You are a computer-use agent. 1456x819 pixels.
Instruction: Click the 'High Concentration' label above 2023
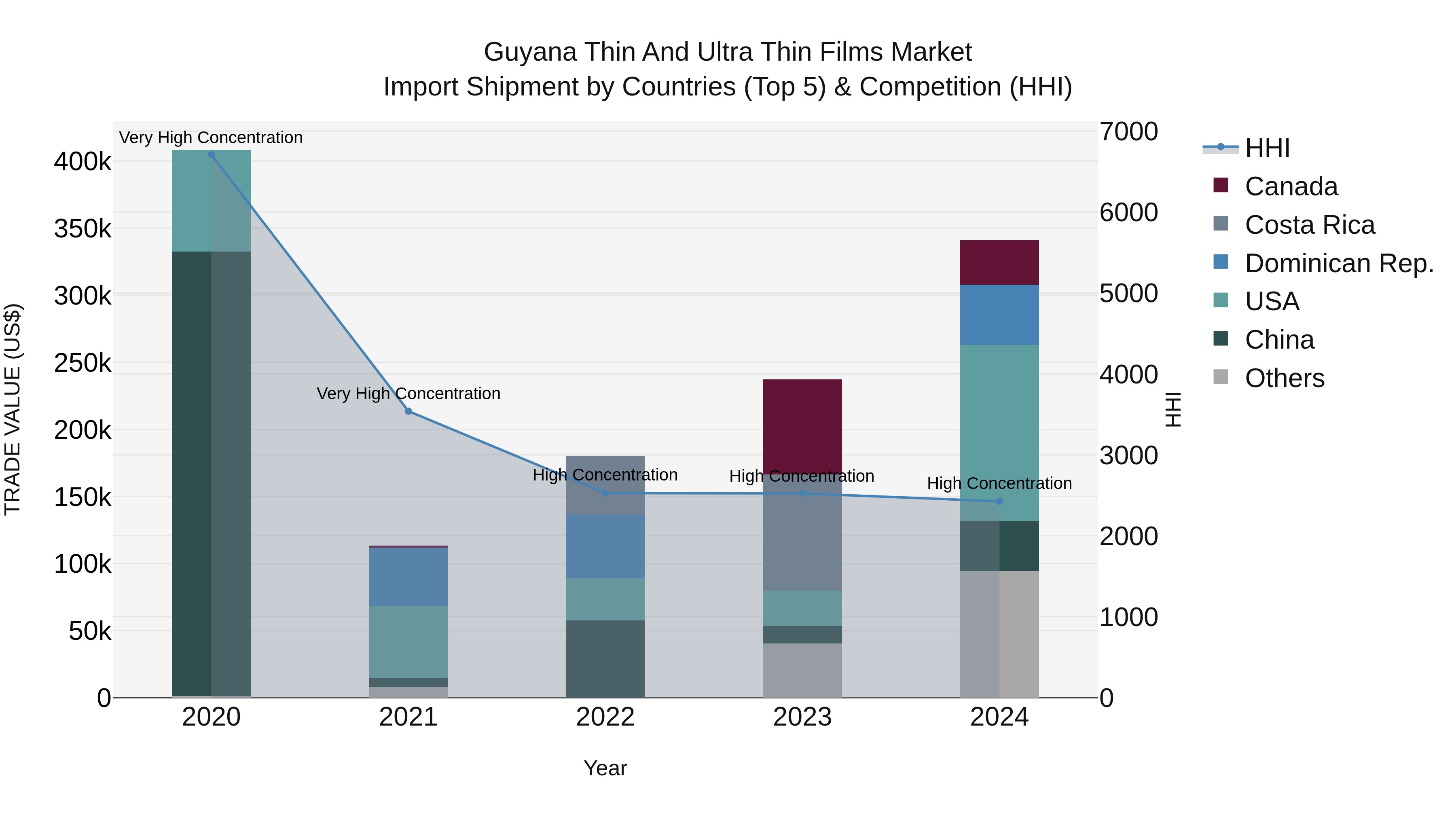[x=802, y=476]
